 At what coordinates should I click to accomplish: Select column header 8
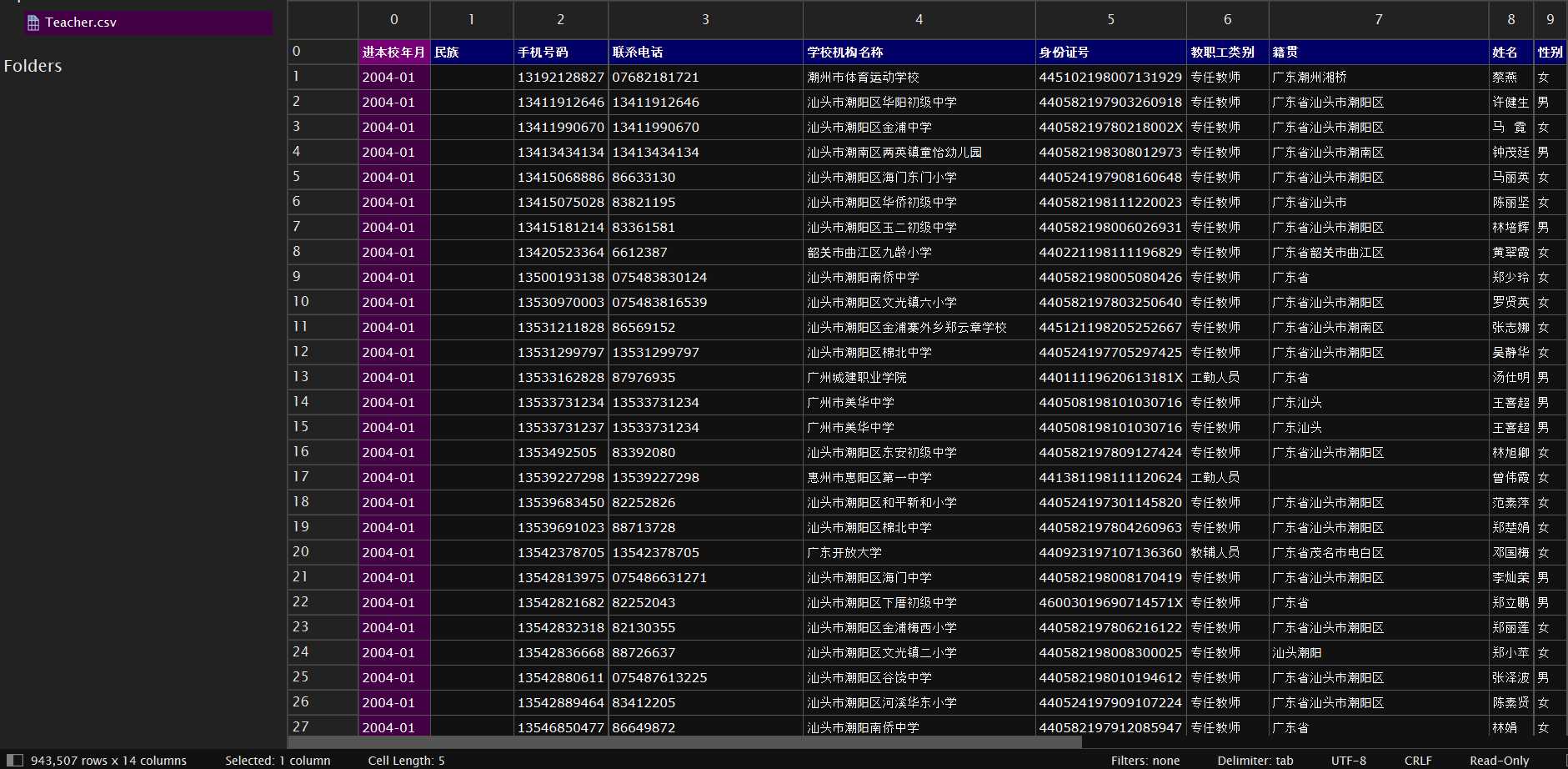[1511, 19]
